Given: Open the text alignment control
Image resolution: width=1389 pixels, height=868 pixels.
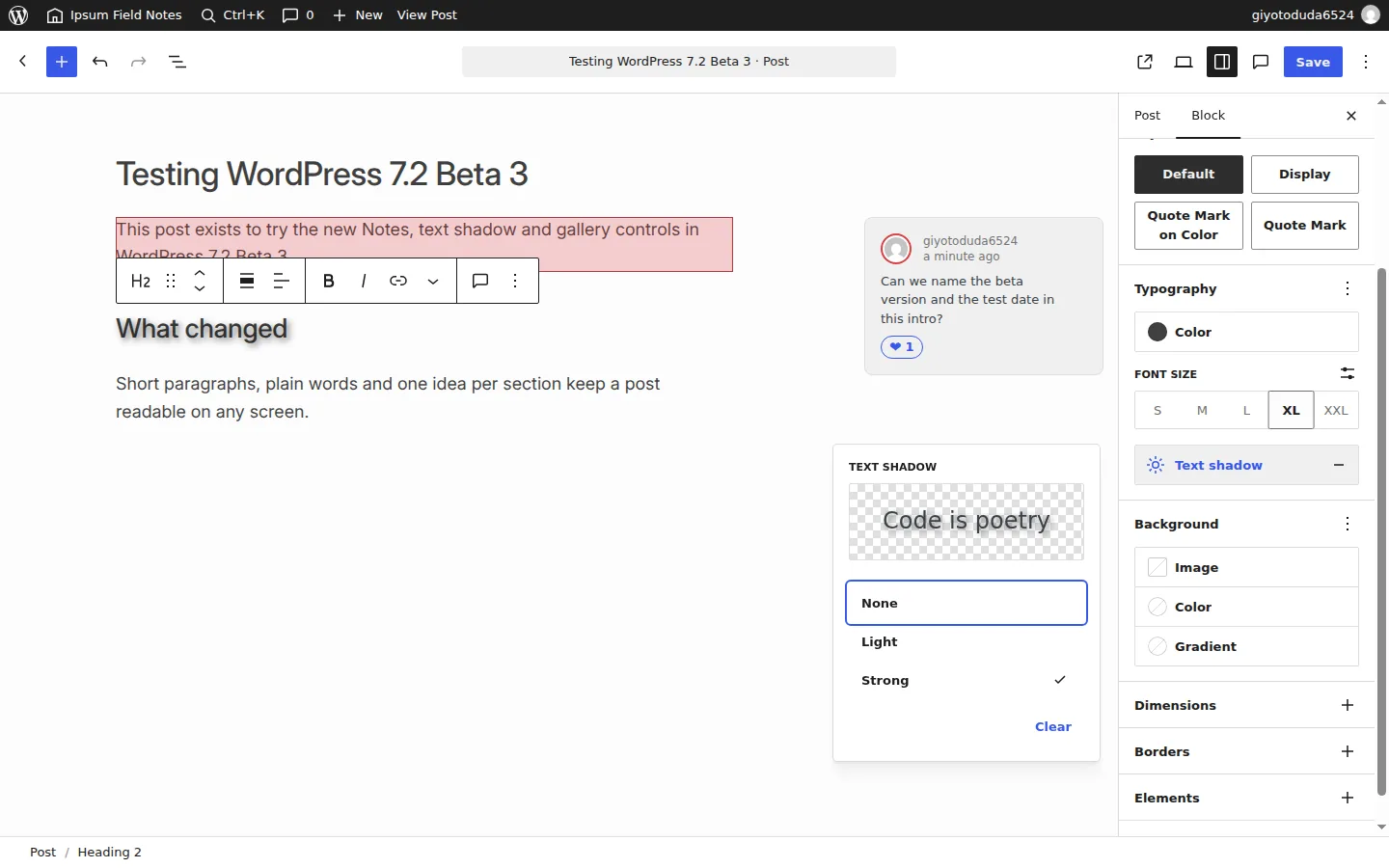Looking at the screenshot, I should 282,281.
